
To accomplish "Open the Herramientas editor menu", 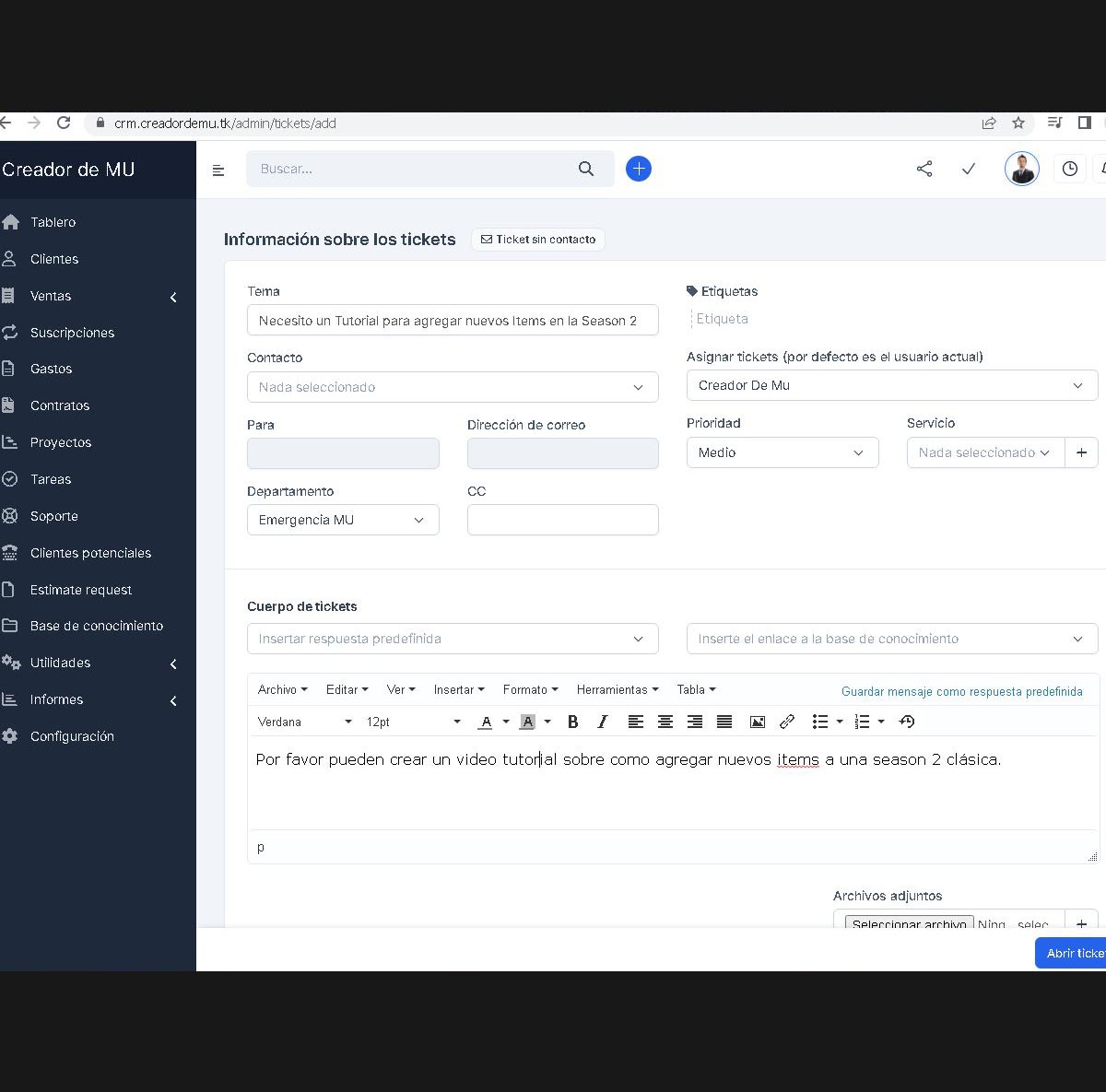I will coord(618,689).
